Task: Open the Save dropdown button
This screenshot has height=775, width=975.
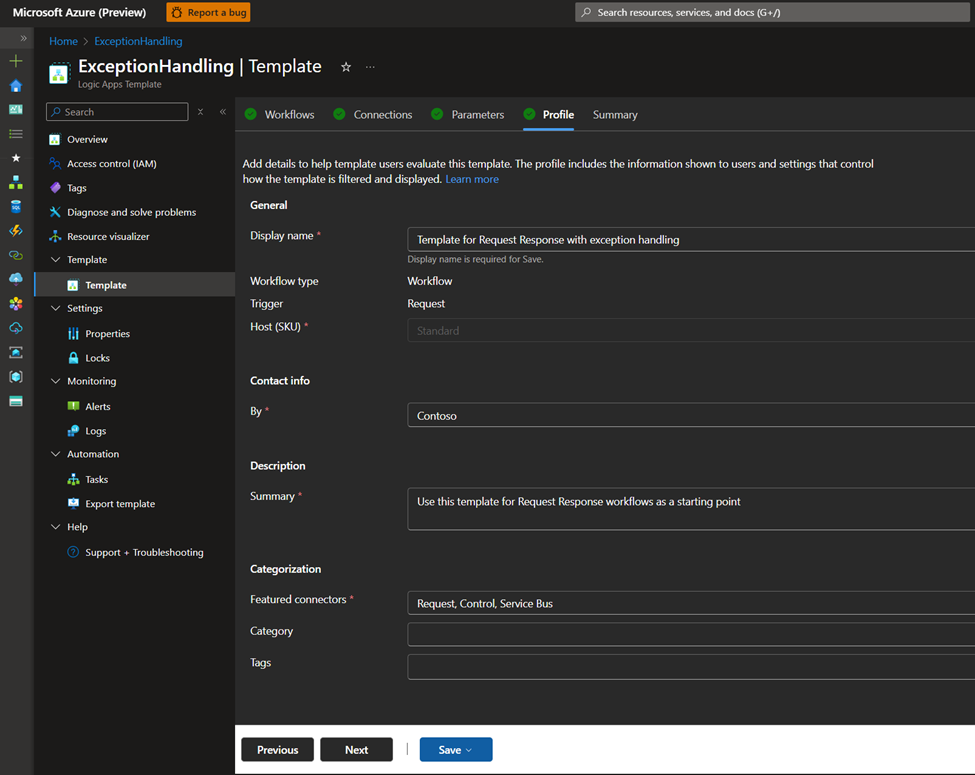Action: pos(455,750)
